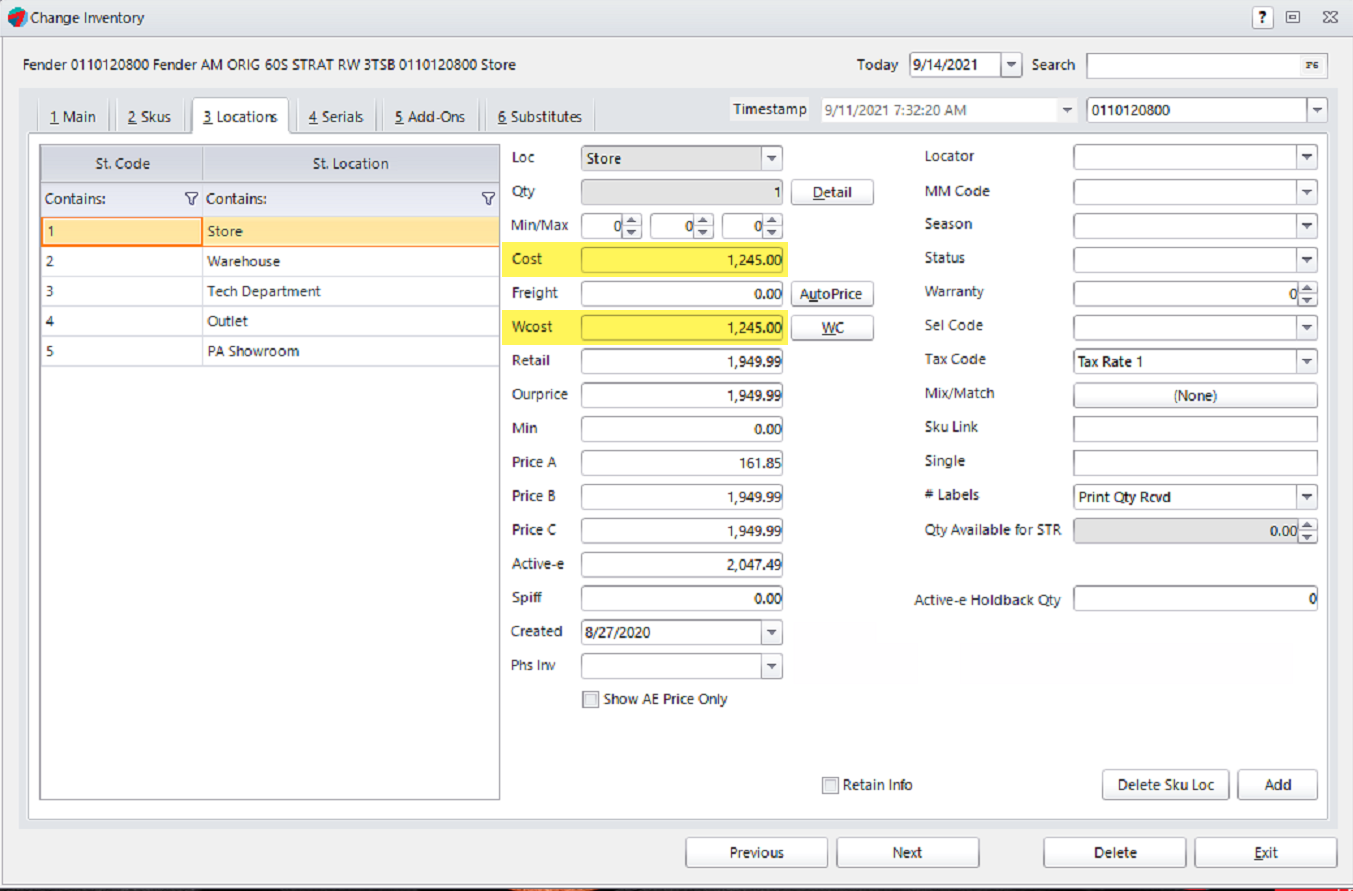Click the Search input field

1207,65
